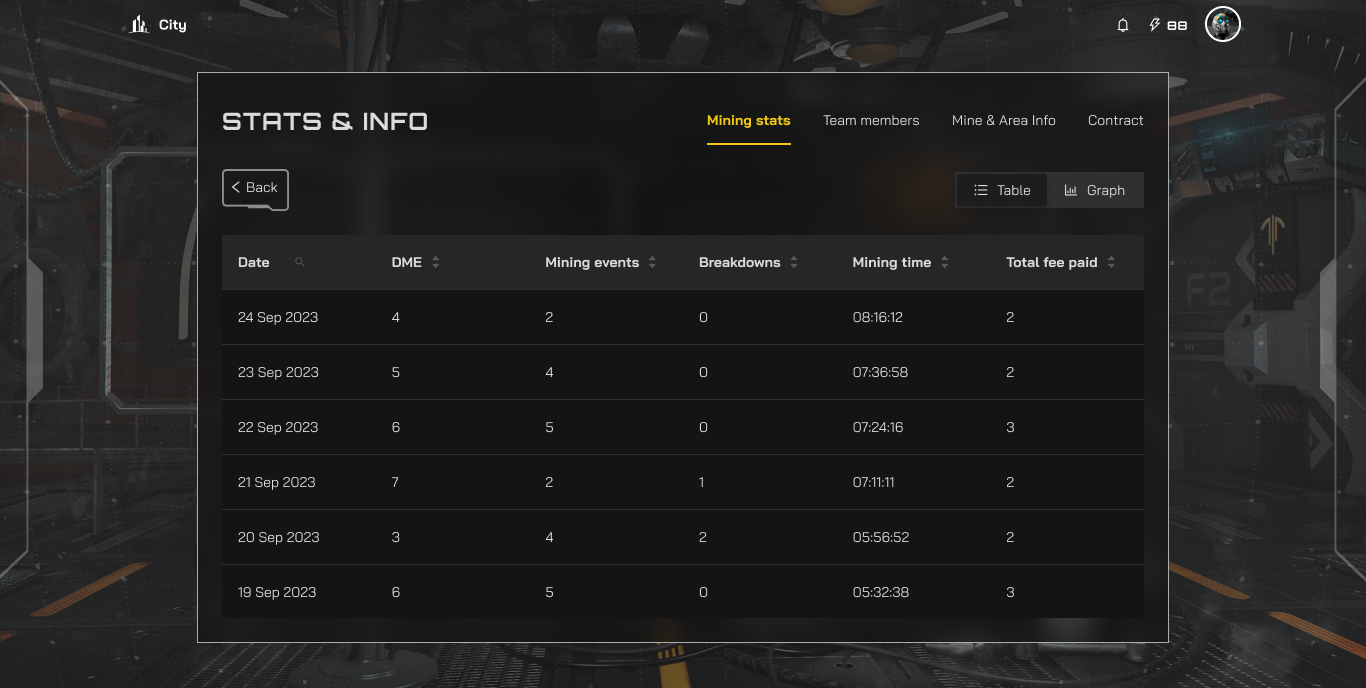This screenshot has width=1366, height=688.
Task: Open the user avatar profile
Action: (1223, 24)
